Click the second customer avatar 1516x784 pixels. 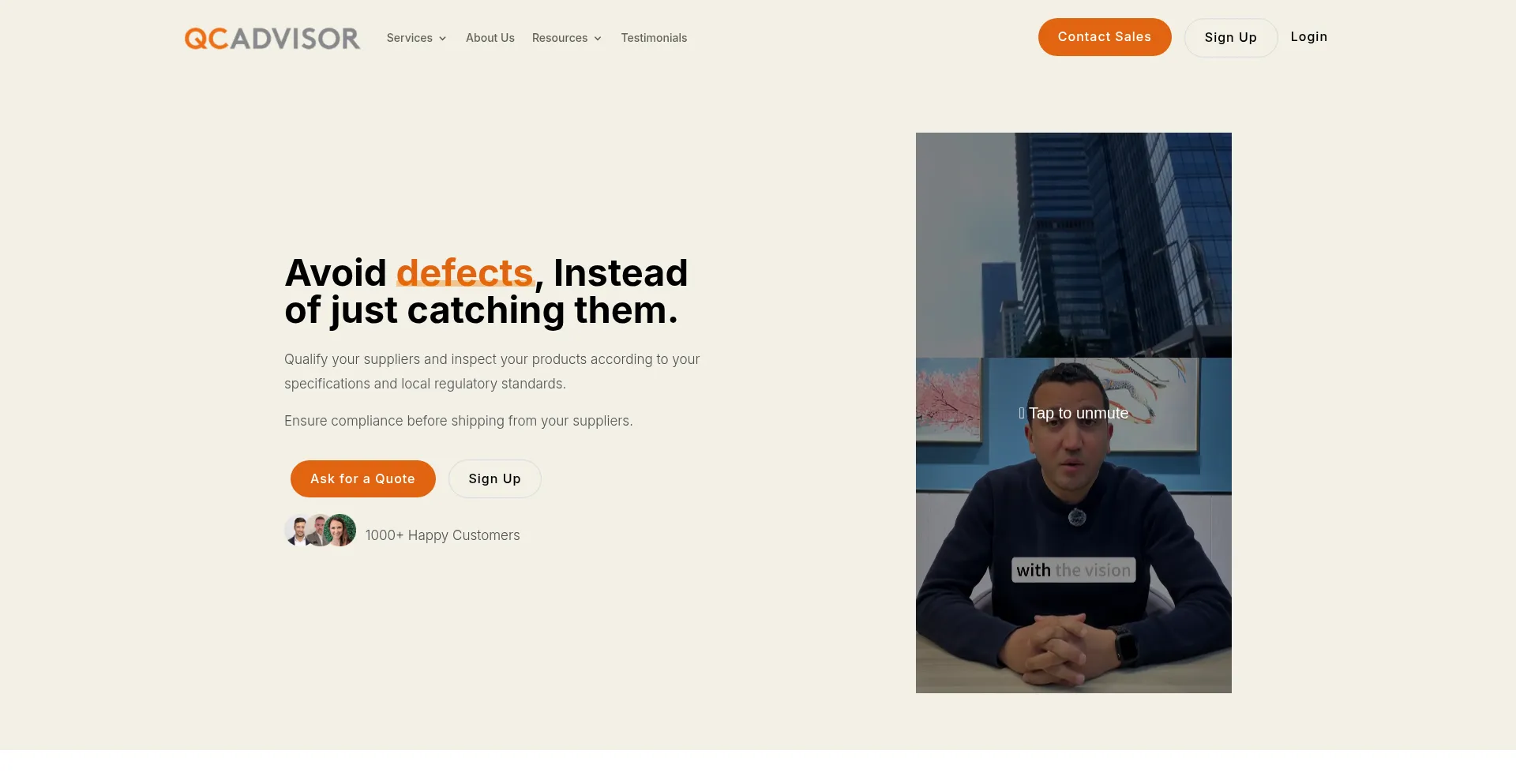[x=317, y=531]
